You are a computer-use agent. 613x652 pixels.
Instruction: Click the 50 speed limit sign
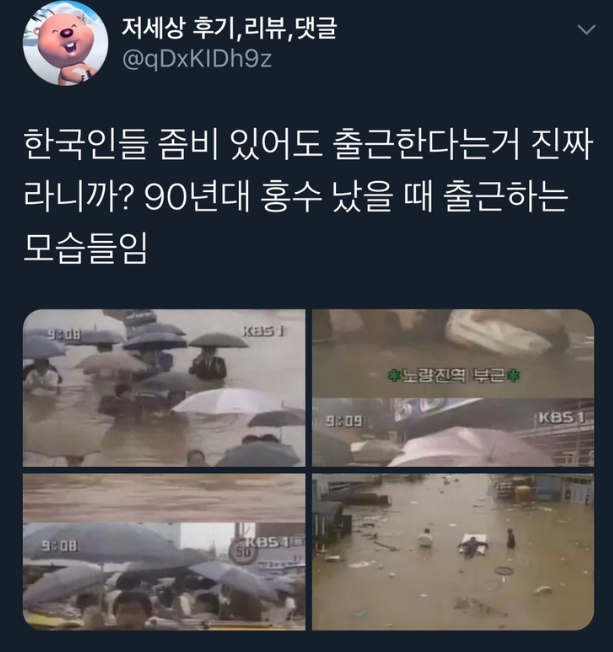[x=243, y=553]
